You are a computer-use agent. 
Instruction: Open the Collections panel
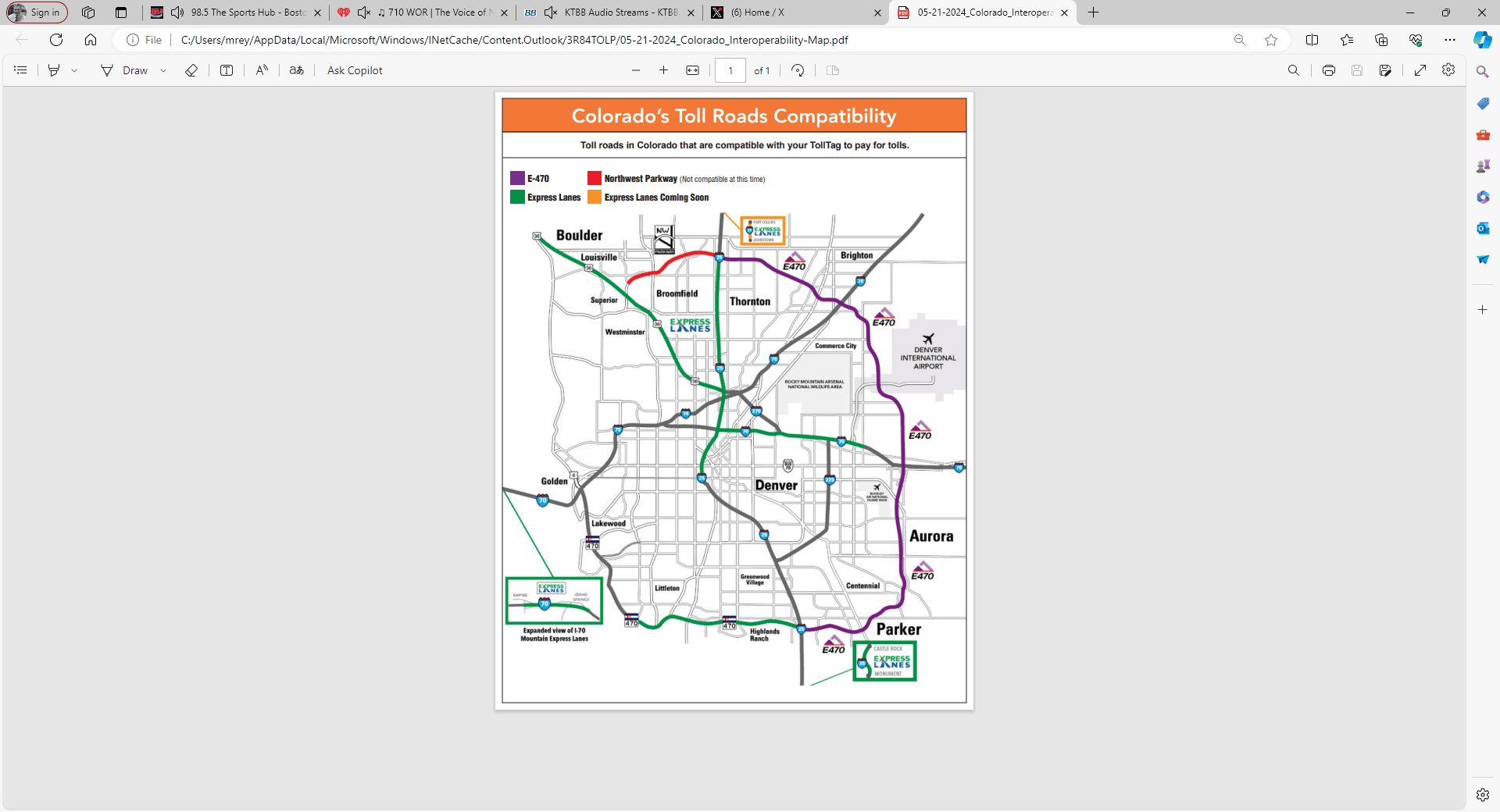point(1381,40)
